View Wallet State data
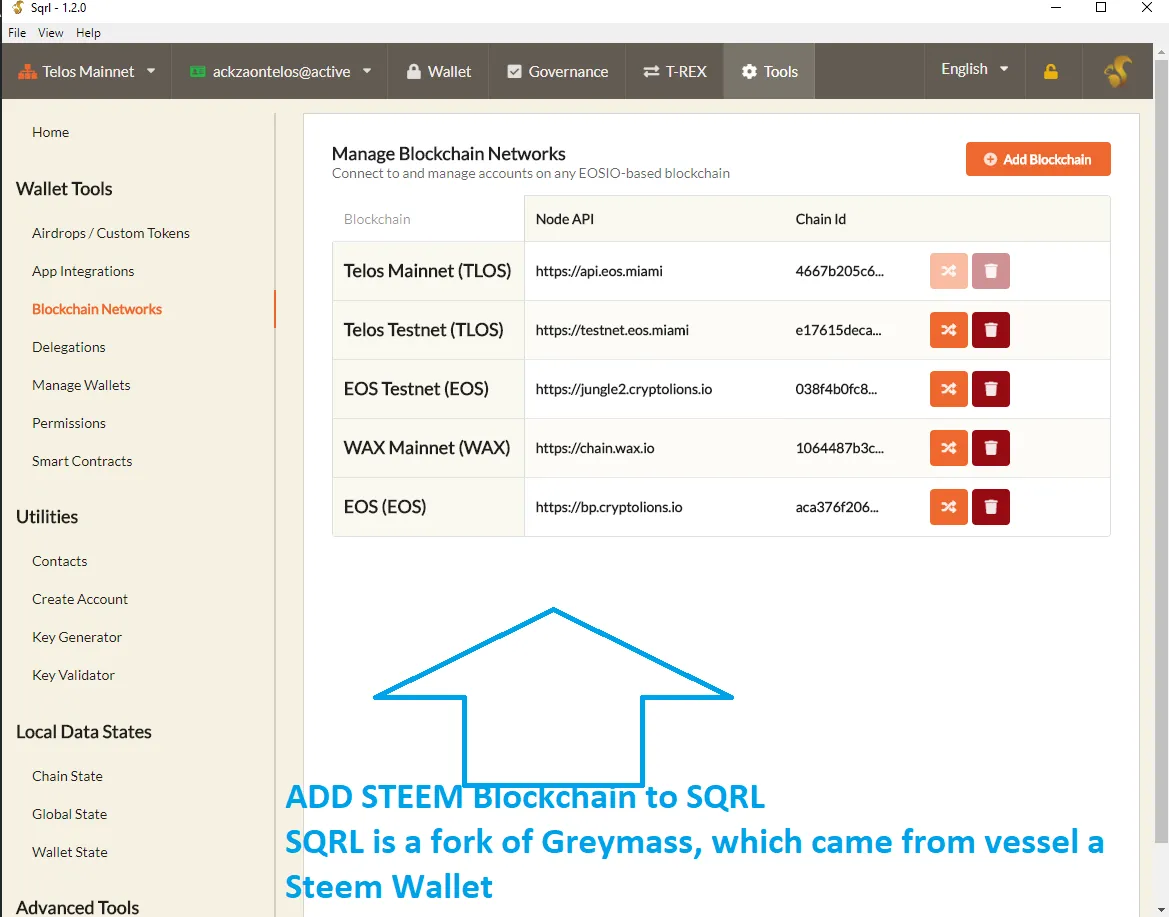The width and height of the screenshot is (1169, 917). 69,852
